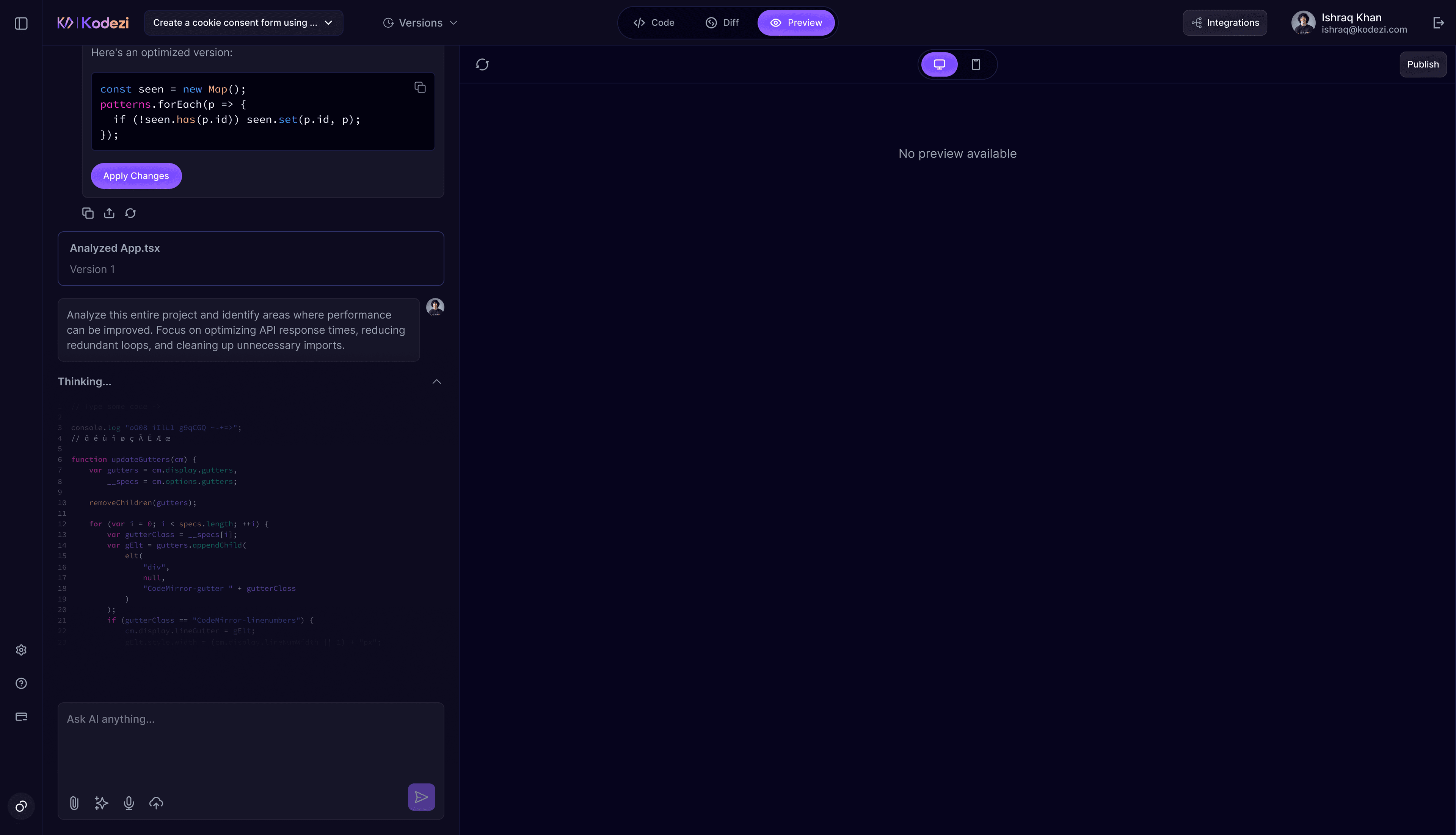Open cloud upload from the chat toolbar
Screen dimensions: 1456x835
156,803
